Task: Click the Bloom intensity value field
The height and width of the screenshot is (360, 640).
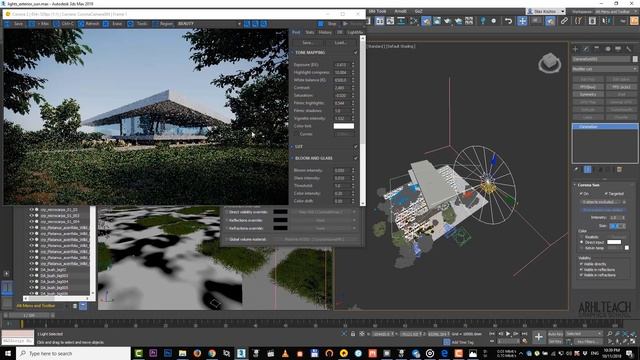Action: pyautogui.click(x=342, y=170)
